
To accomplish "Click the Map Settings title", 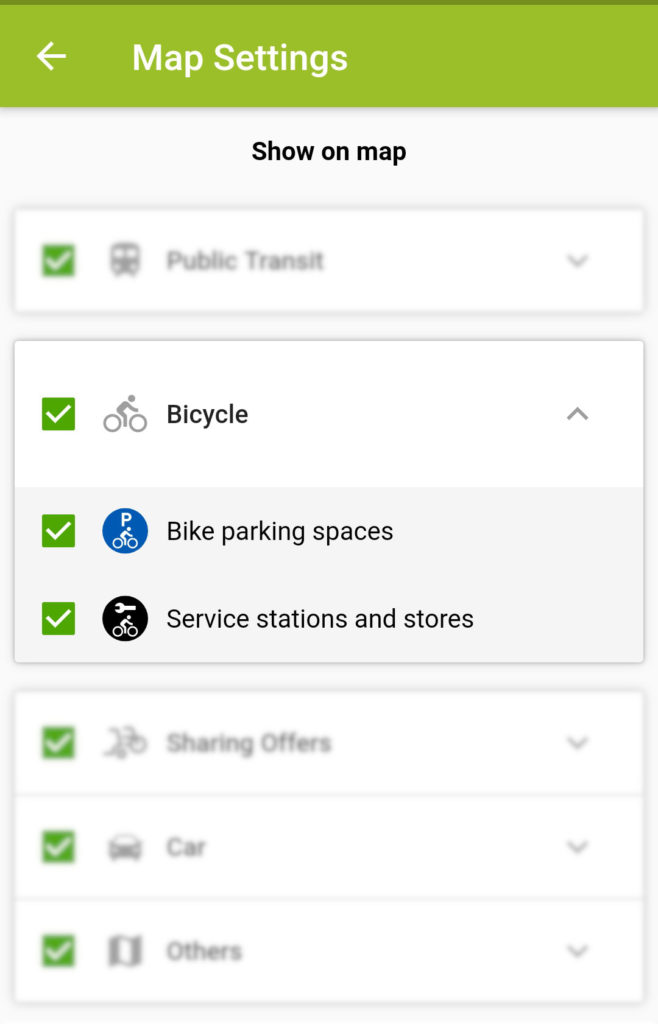I will point(240,57).
